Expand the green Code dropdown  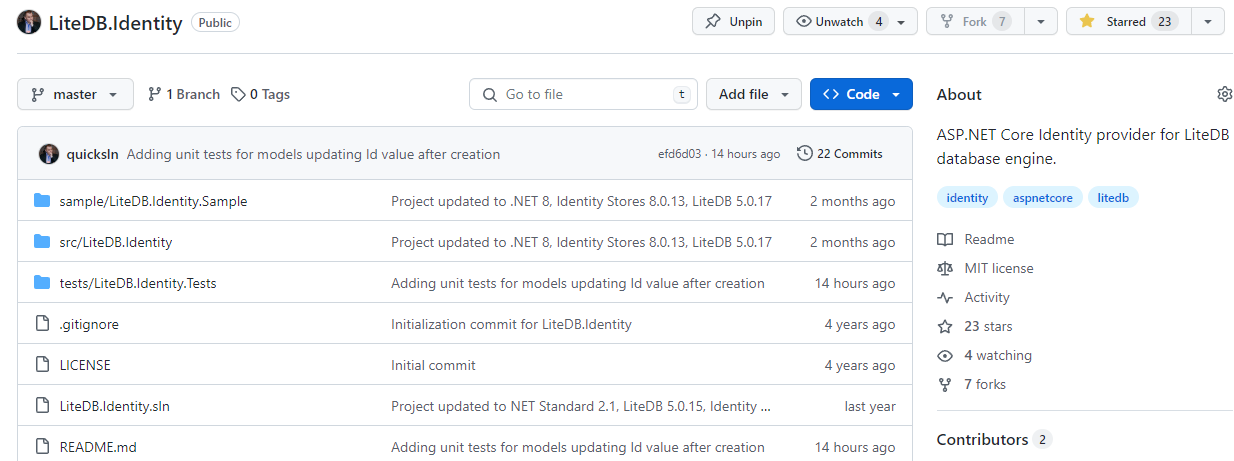861,94
